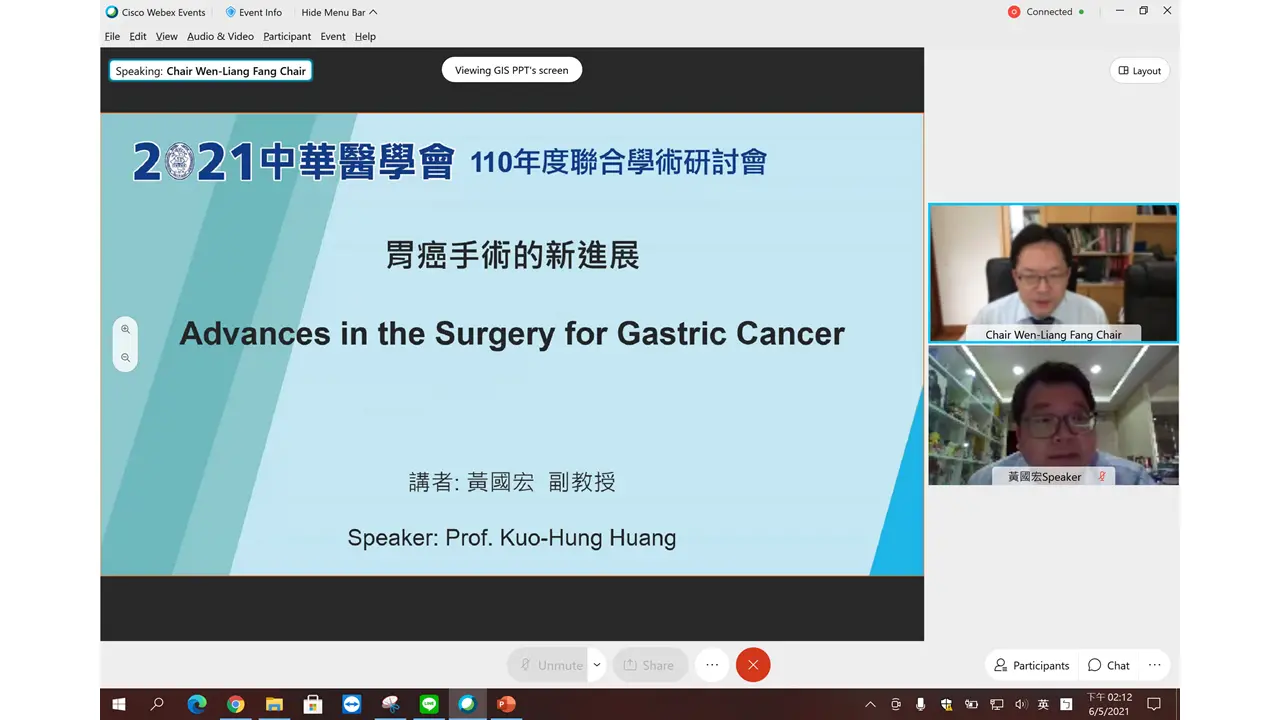
Task: Expand audio options arrow next to Unmute
Action: (x=597, y=665)
